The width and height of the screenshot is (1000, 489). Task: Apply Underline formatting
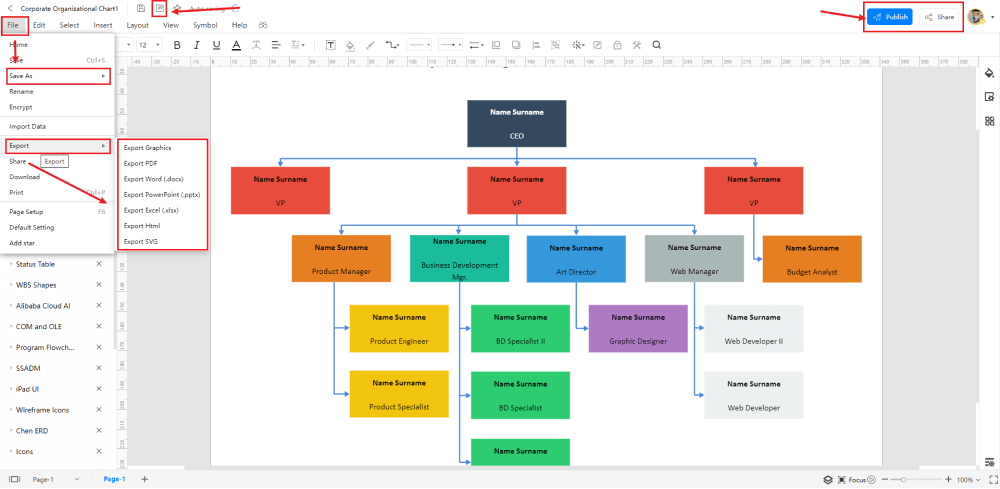point(216,45)
